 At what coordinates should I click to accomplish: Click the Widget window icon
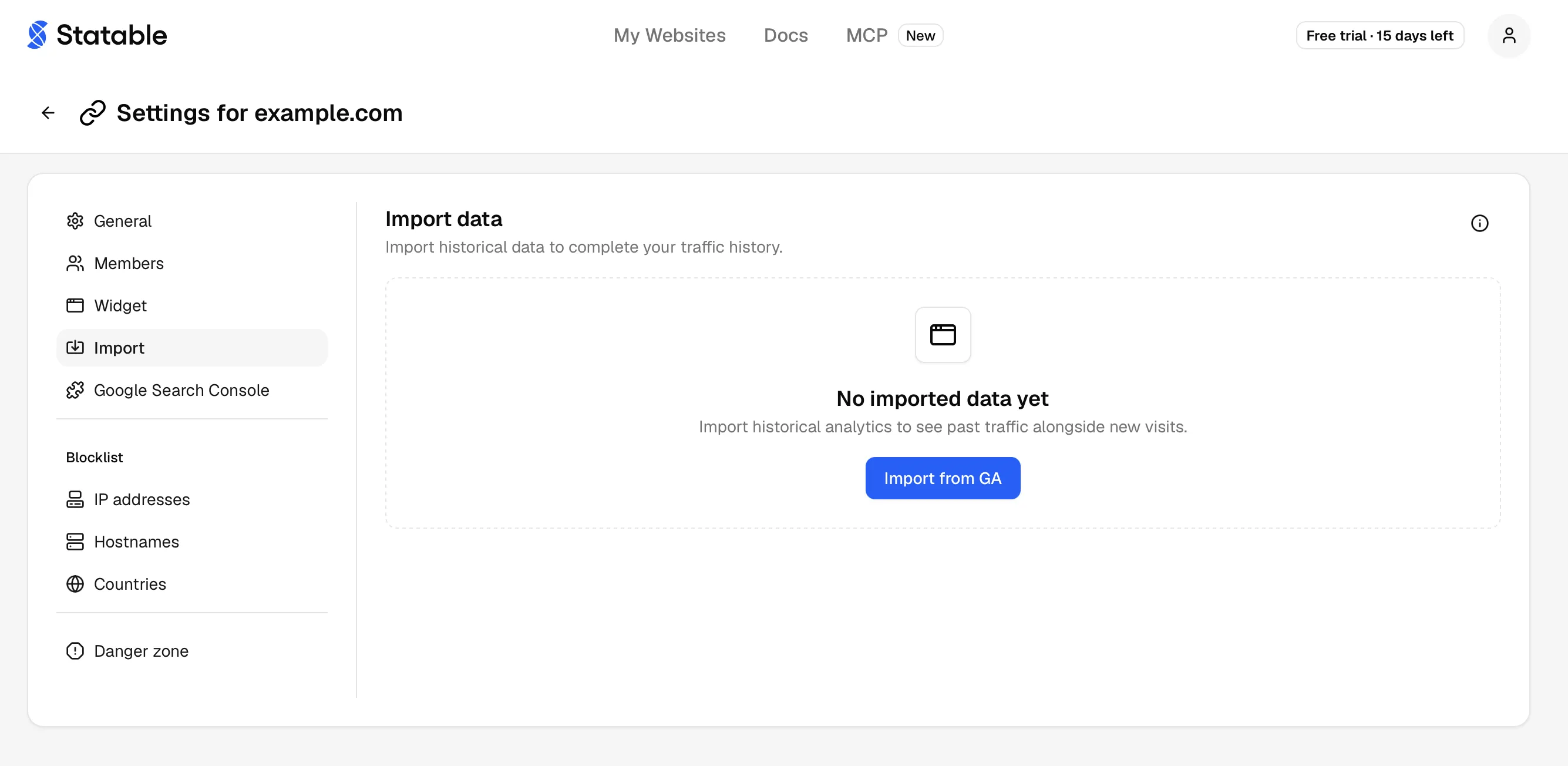click(x=75, y=305)
